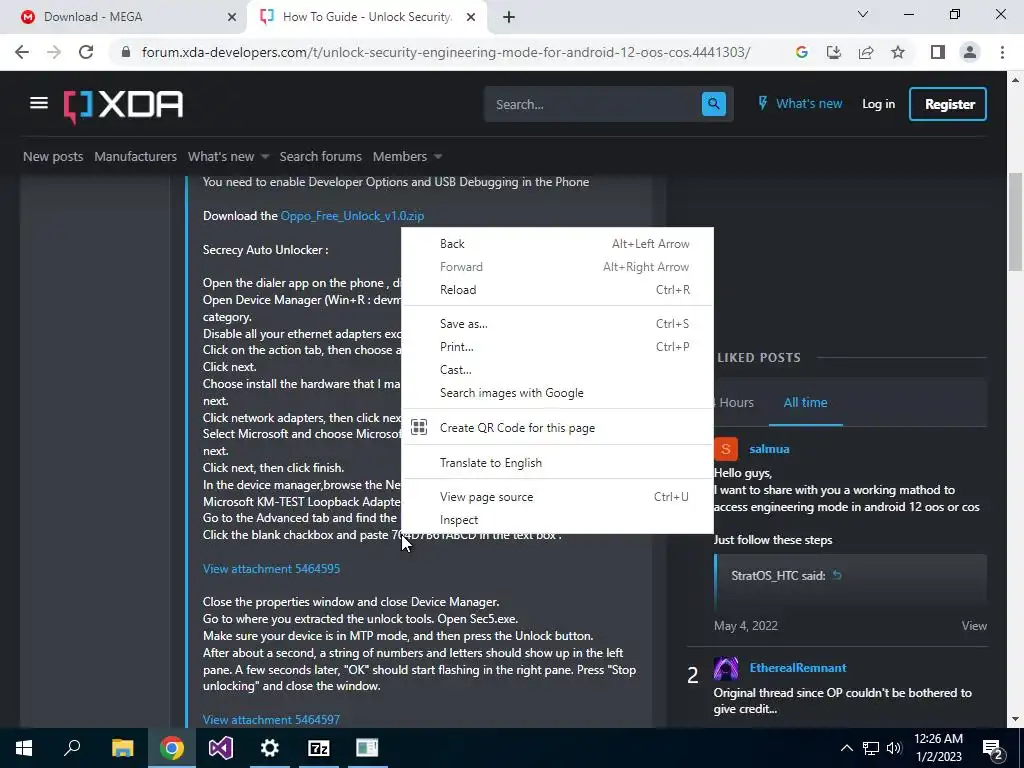Show hidden tray icons chevron
The height and width of the screenshot is (768, 1024).
click(846, 748)
